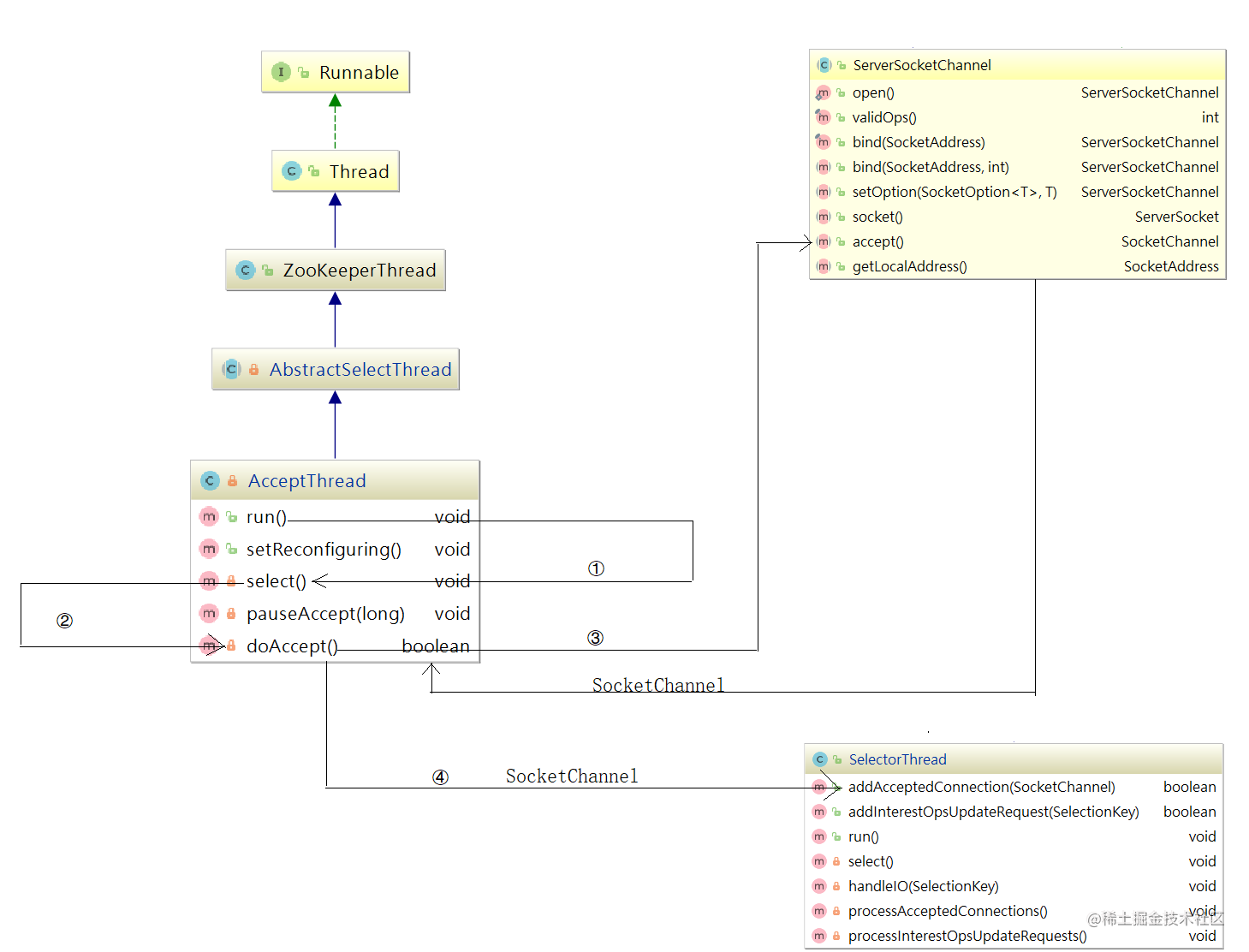Click the int return type of validOps()

point(1210,117)
